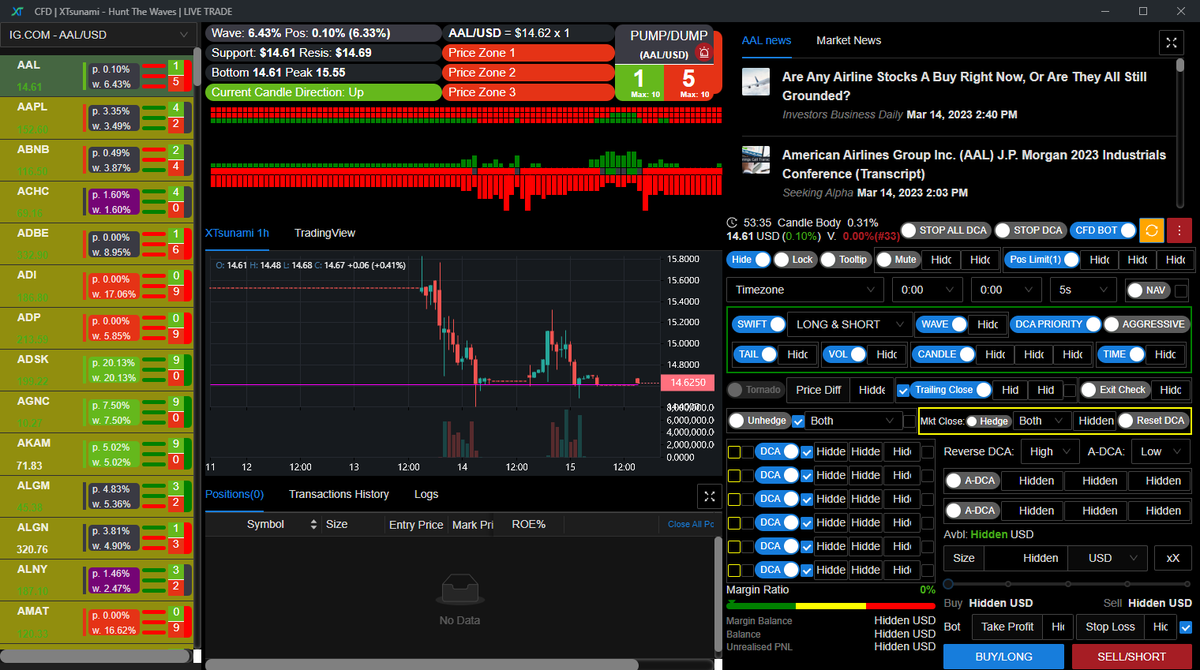
Task: Click the BUY/LONG button
Action: click(x=1002, y=657)
